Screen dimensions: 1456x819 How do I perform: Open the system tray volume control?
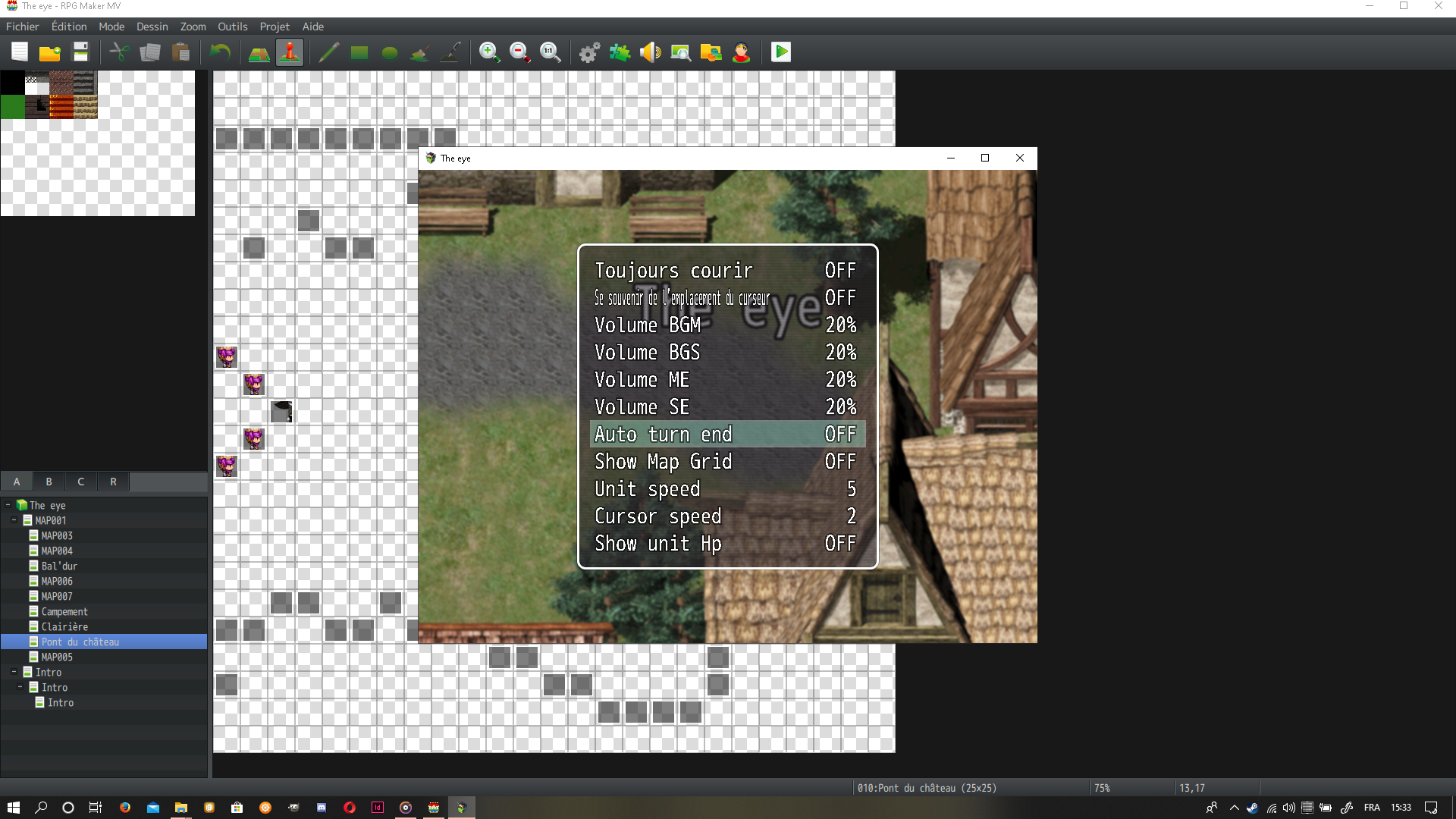[x=1289, y=808]
